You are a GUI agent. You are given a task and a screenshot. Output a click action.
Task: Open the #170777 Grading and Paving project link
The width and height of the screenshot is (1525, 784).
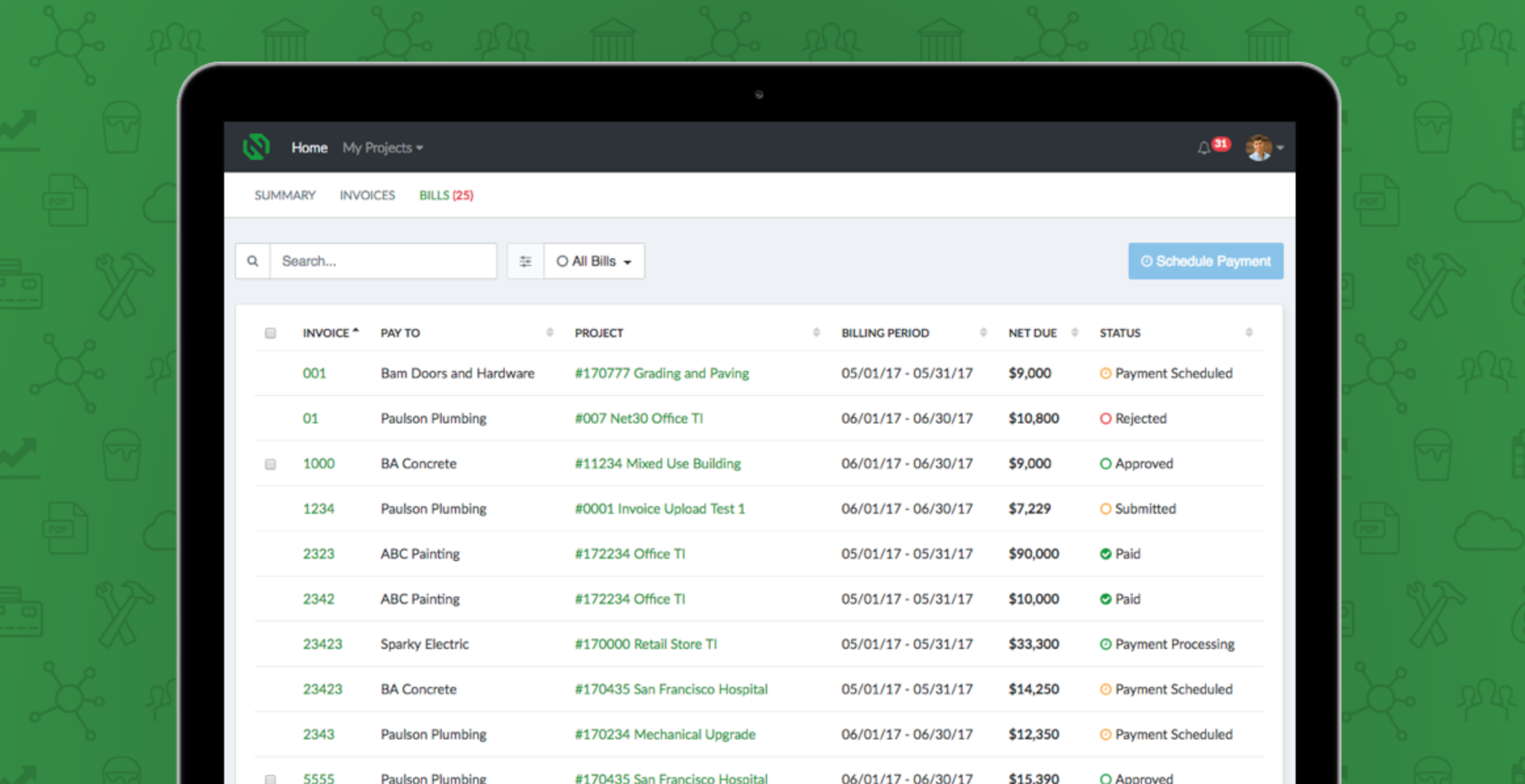click(661, 373)
